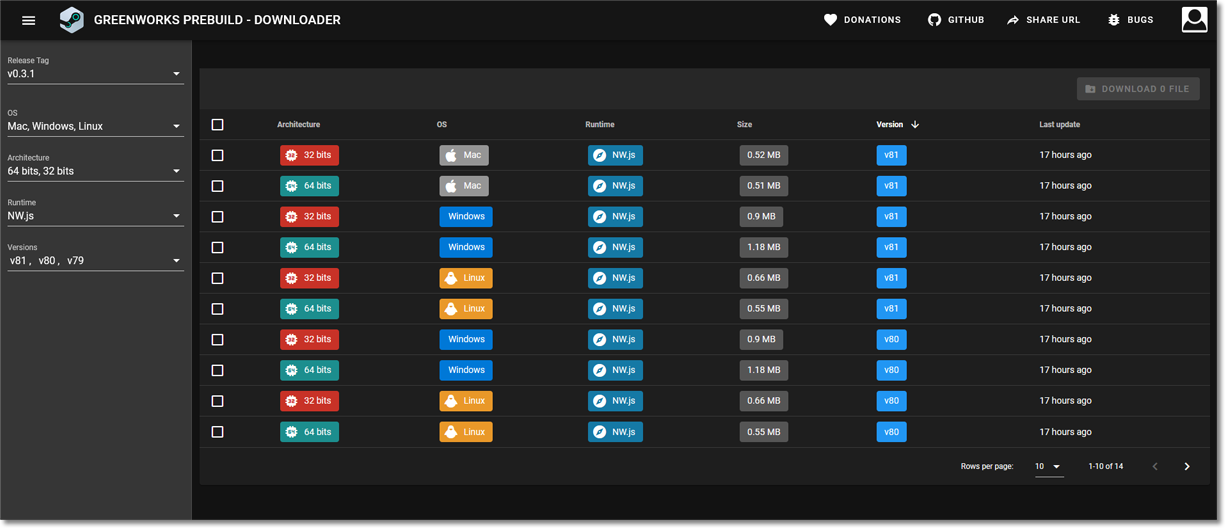Go to the next table page

[x=1187, y=467]
